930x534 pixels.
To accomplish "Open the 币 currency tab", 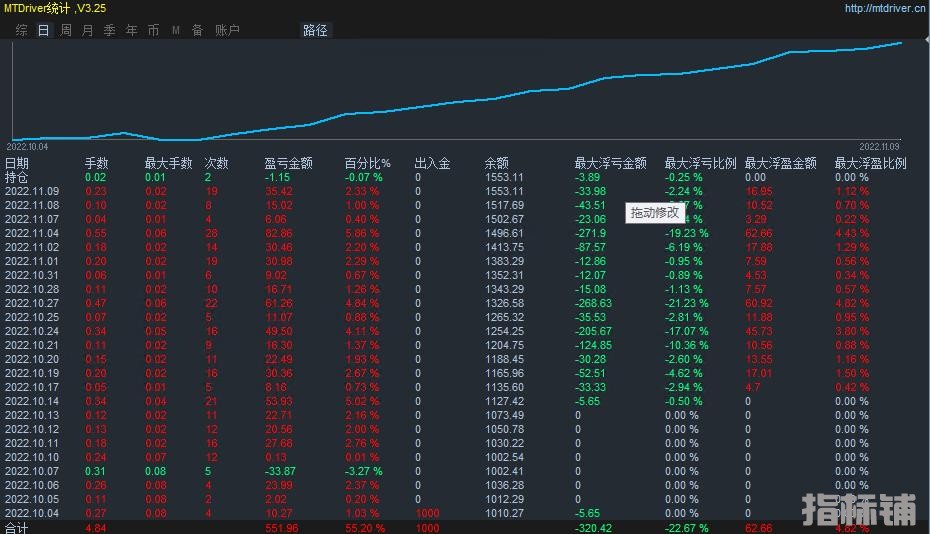I will click(153, 30).
